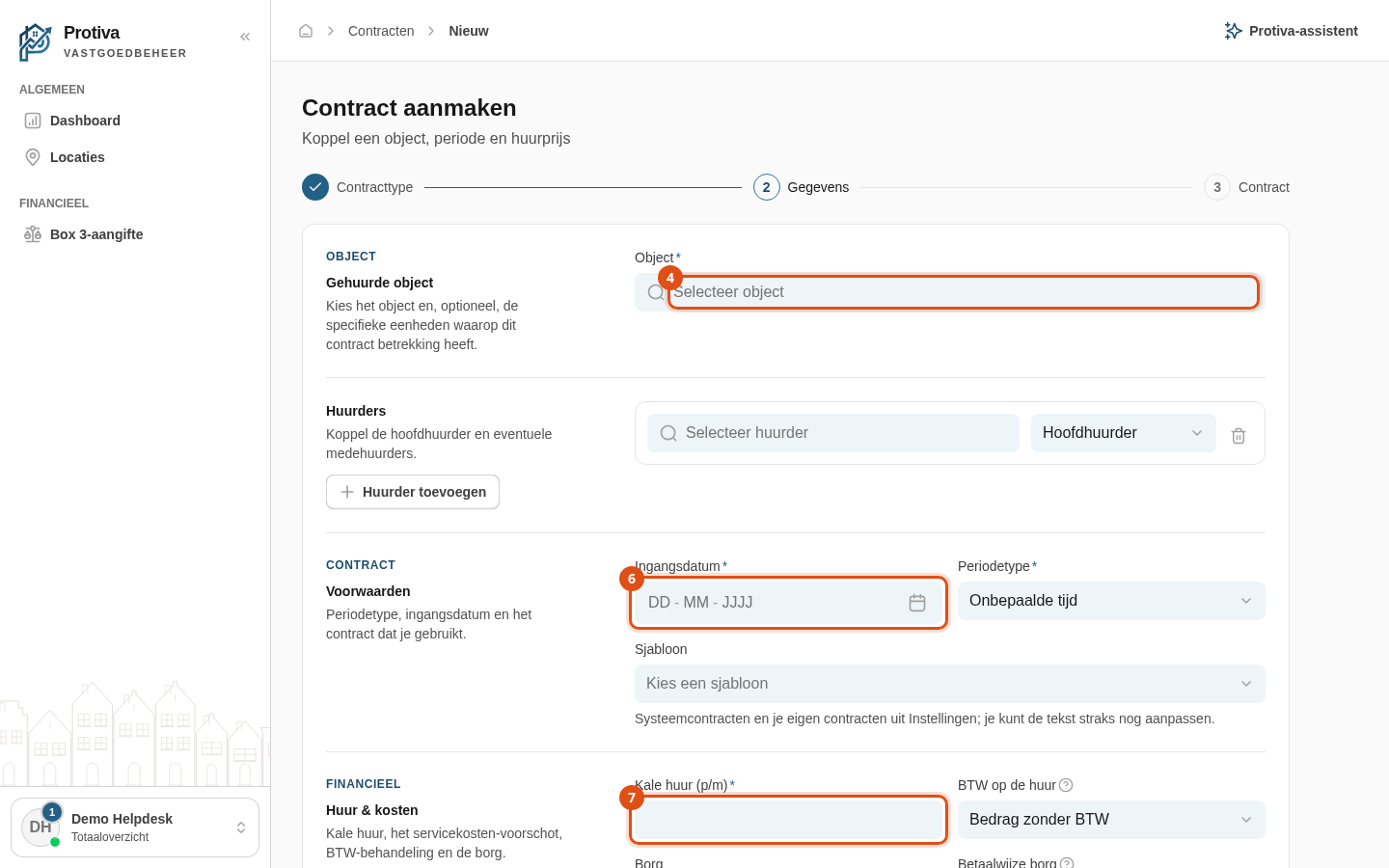Viewport: 1389px width, 868px height.
Task: Expand the Periodetype Onbepaalde tijd dropdown
Action: coord(1111,601)
